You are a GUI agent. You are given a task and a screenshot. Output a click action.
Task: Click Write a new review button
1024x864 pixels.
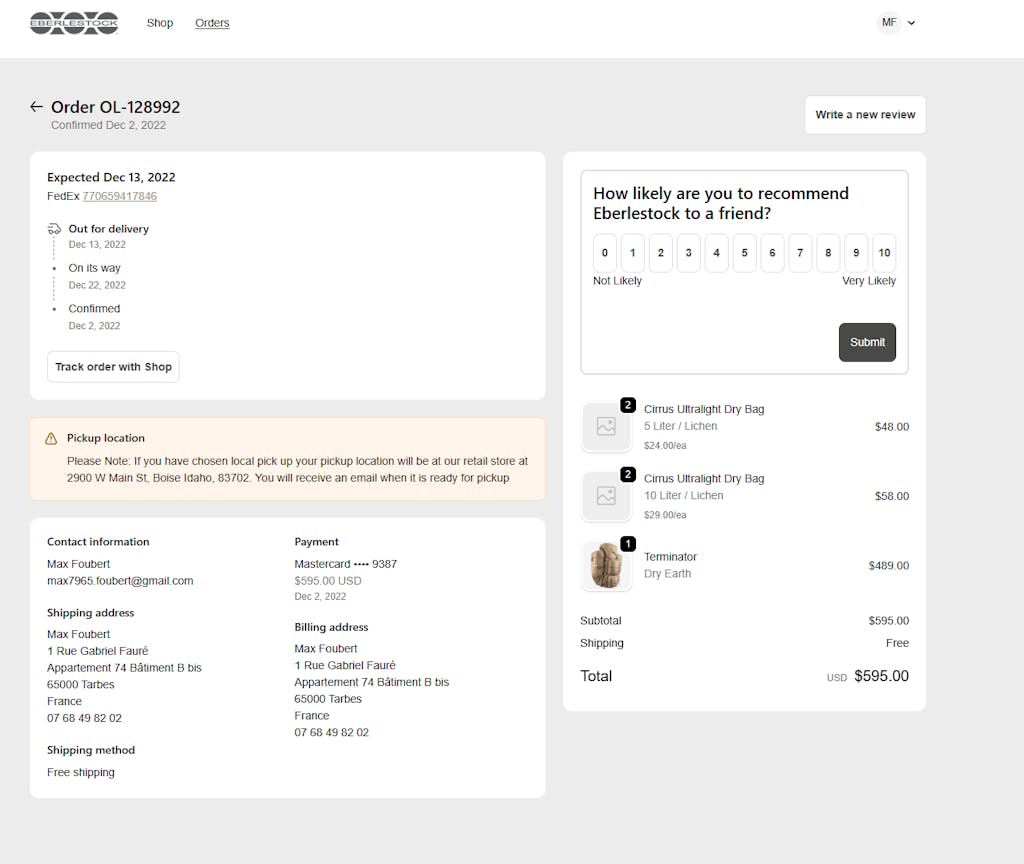click(x=865, y=115)
